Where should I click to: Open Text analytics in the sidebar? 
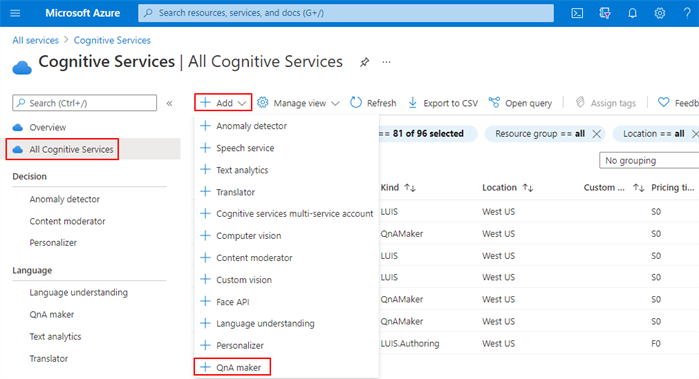(x=55, y=337)
